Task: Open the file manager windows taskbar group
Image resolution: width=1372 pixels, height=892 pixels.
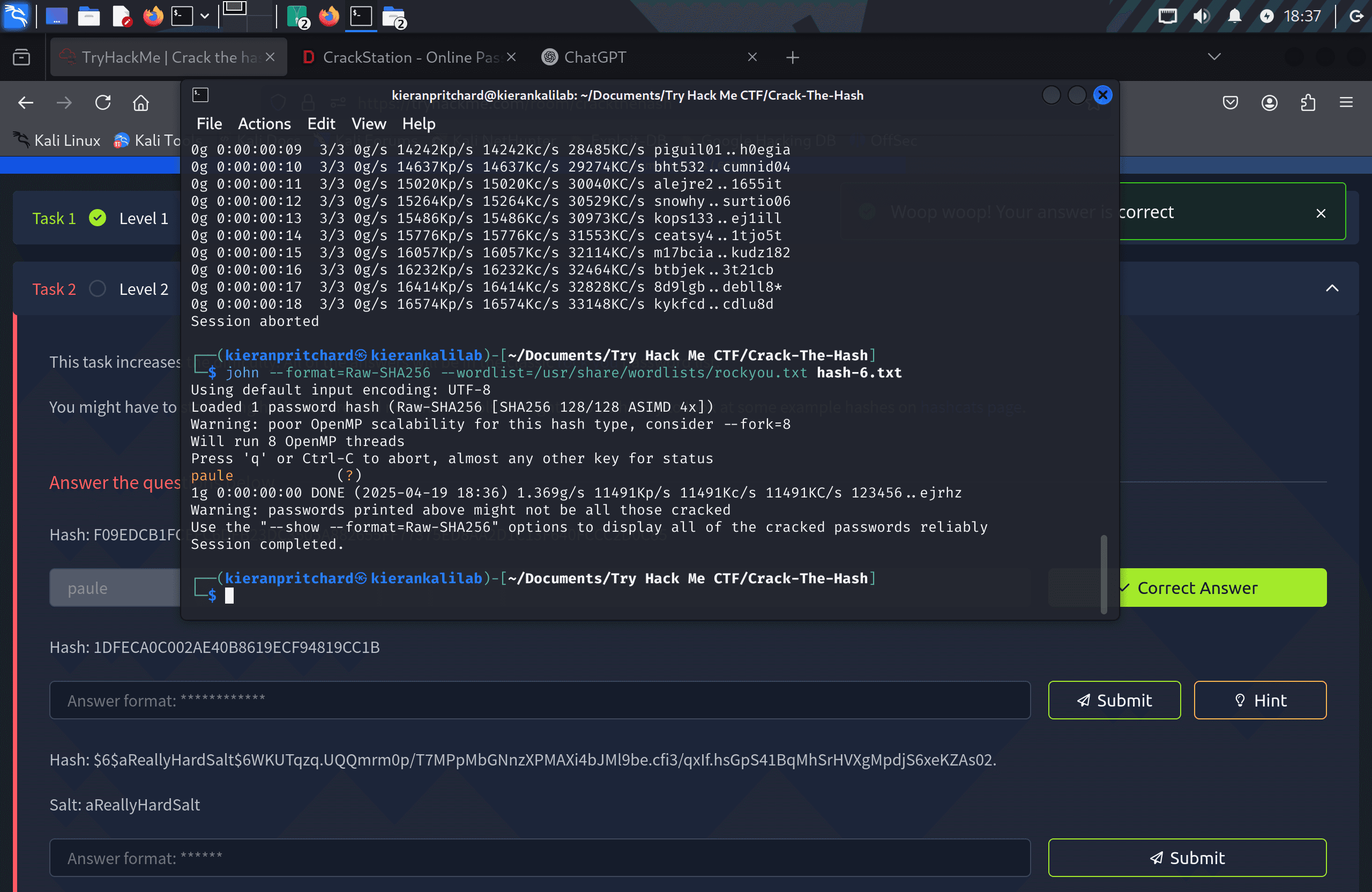Action: [x=394, y=16]
